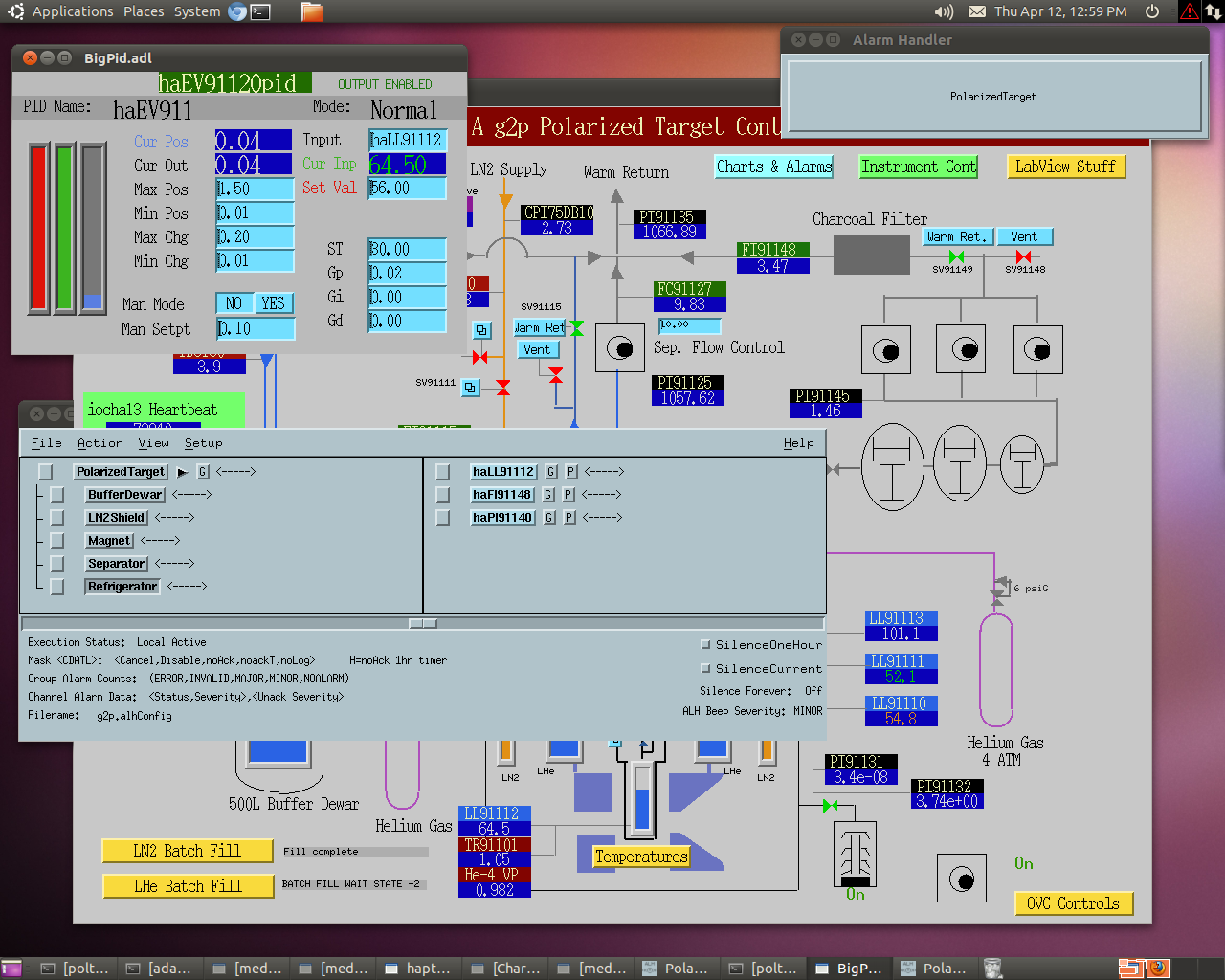The height and width of the screenshot is (980, 1225).
Task: Open the related-display icon next to SV91111
Action: point(470,388)
